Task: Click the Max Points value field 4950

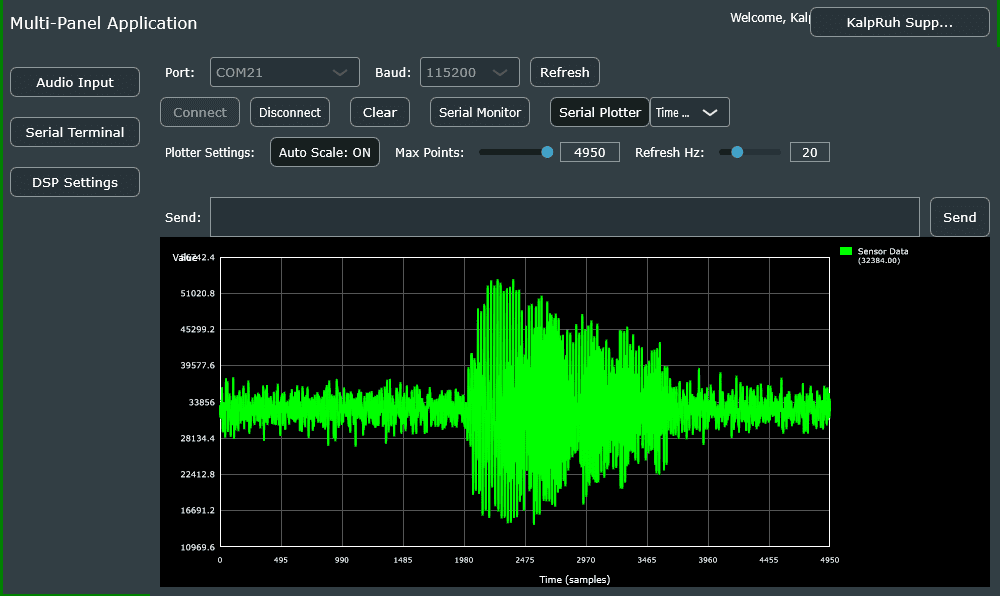Action: coord(589,152)
